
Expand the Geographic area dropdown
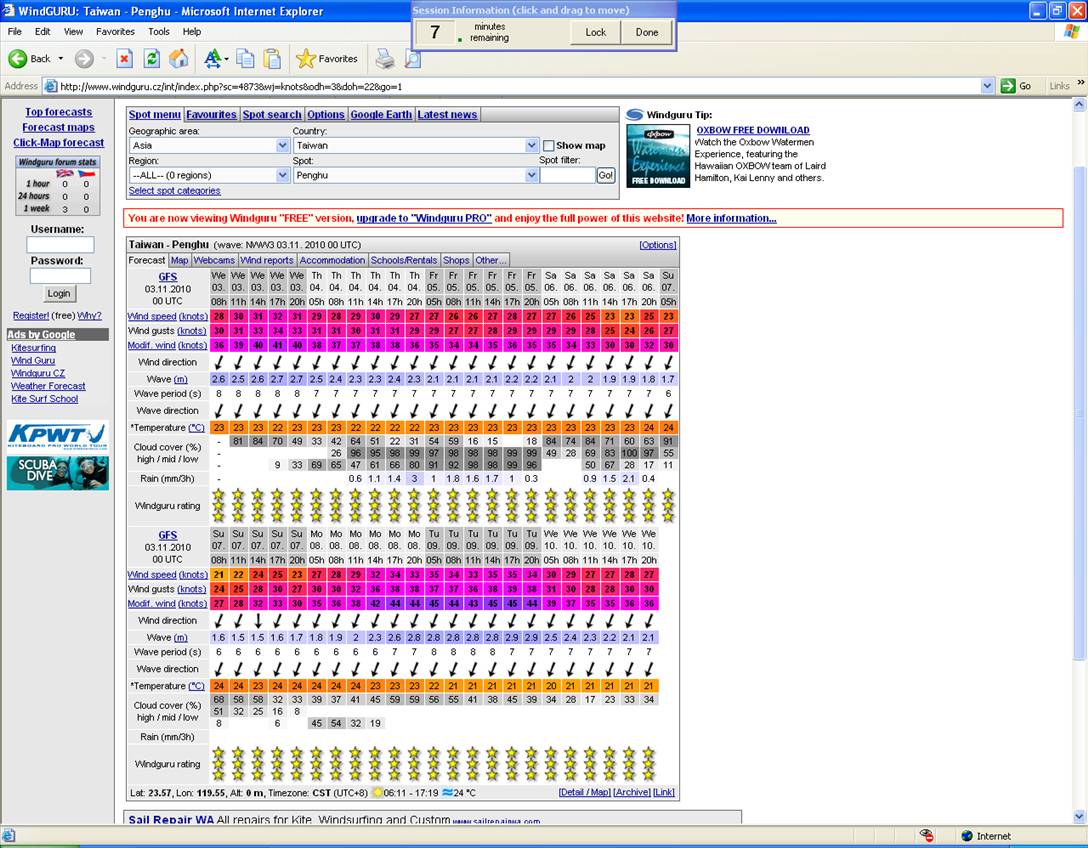tap(282, 146)
